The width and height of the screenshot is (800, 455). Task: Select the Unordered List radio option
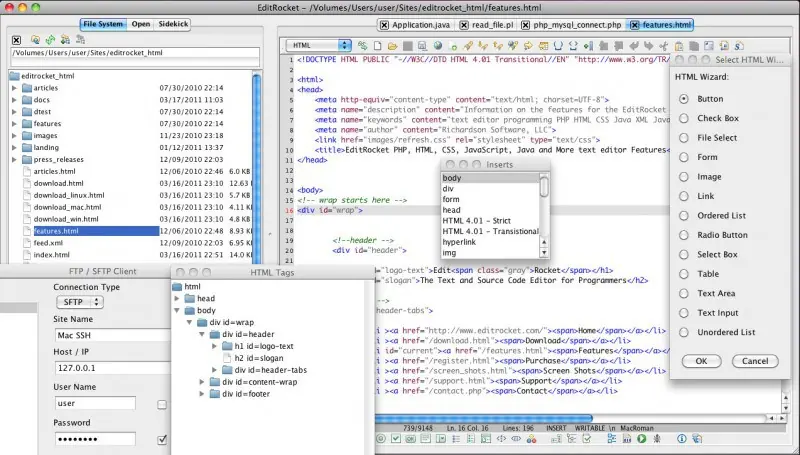(x=684, y=333)
